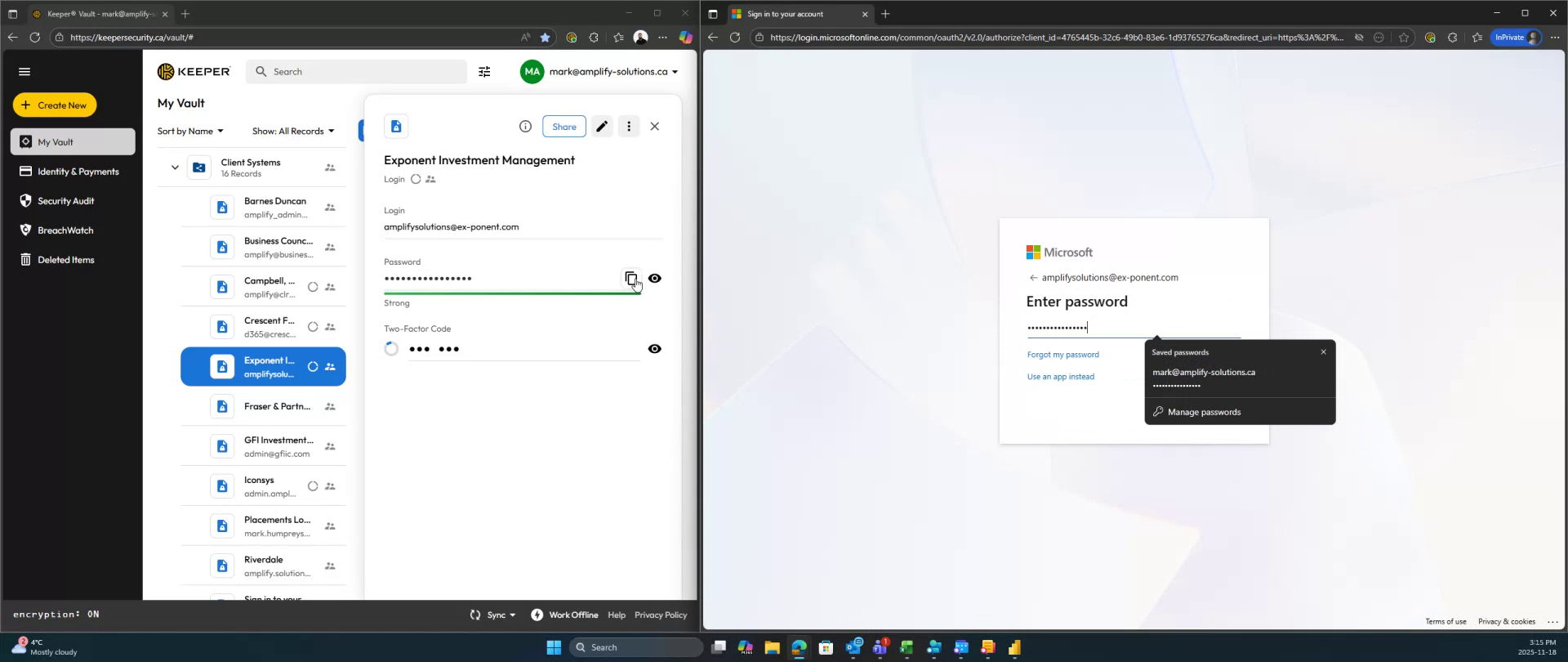Close the Exponent record detail panel
The width and height of the screenshot is (1568, 662).
[x=655, y=127]
